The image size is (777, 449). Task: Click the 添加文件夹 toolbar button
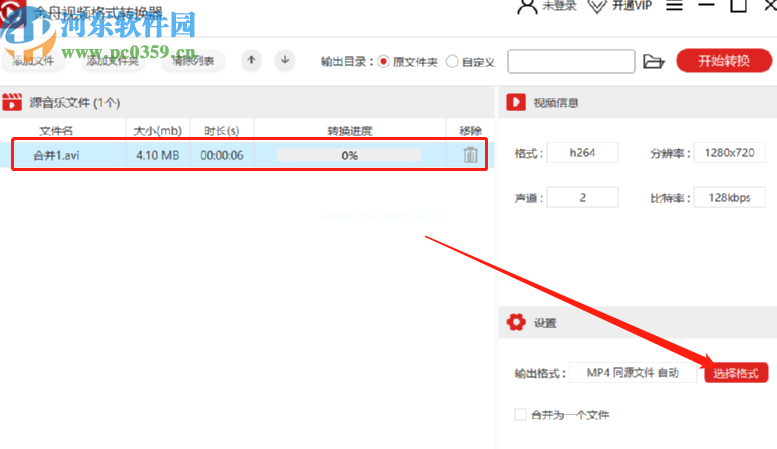click(111, 61)
